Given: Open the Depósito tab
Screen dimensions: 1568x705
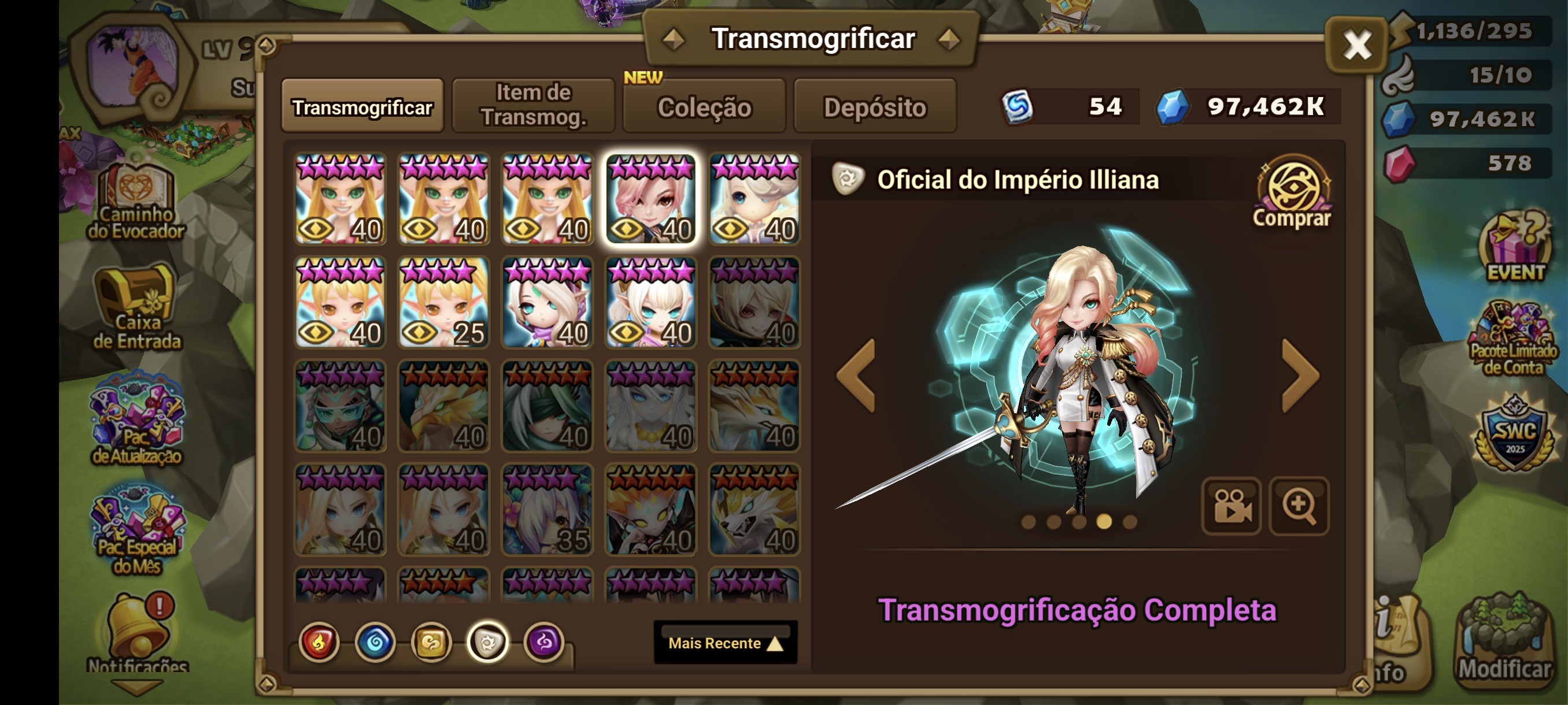Looking at the screenshot, I should coord(875,106).
